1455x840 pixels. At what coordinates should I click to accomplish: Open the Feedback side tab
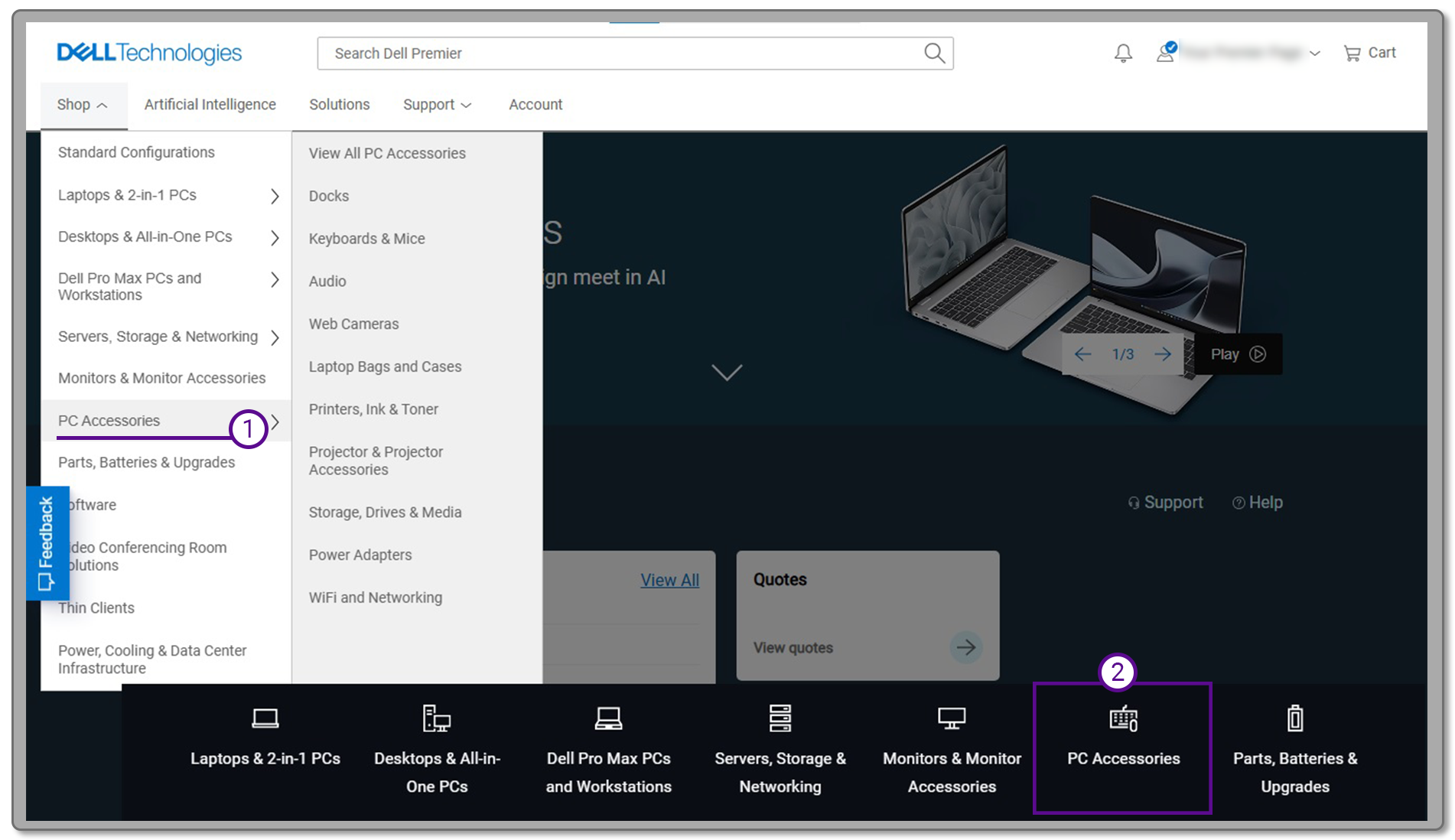(47, 543)
